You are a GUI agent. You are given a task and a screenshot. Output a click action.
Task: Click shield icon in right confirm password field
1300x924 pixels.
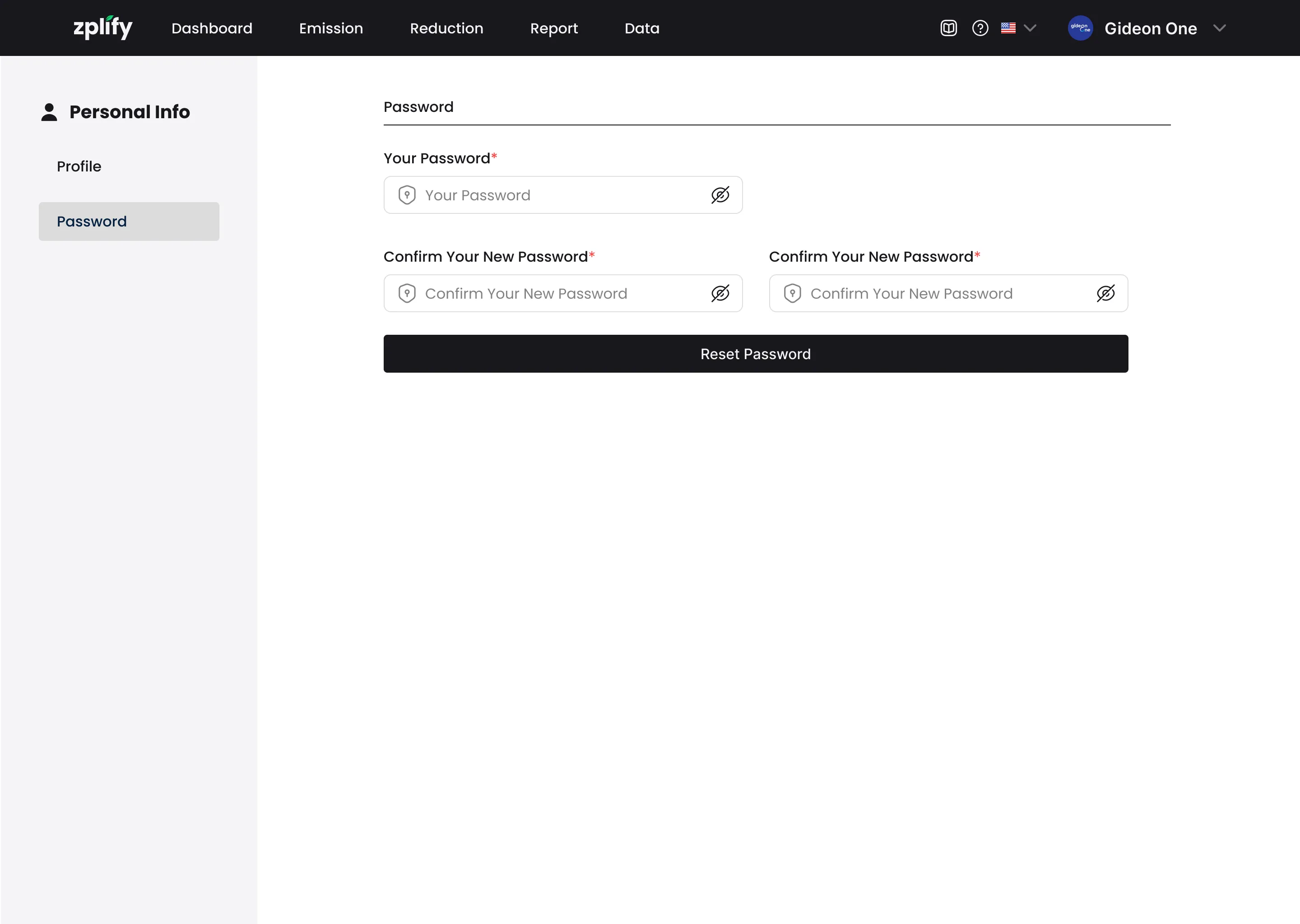pos(792,294)
